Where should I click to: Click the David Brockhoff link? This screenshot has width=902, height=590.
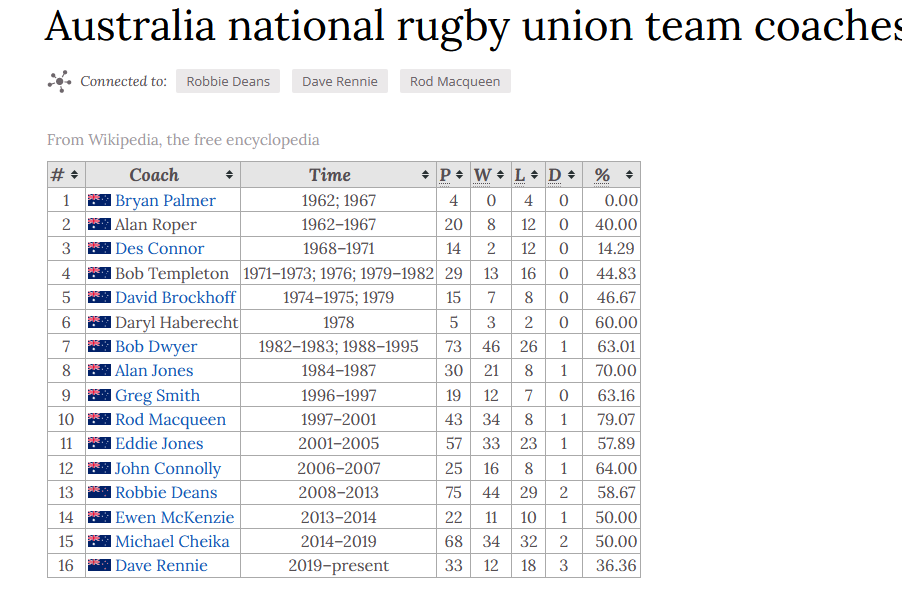tap(175, 297)
